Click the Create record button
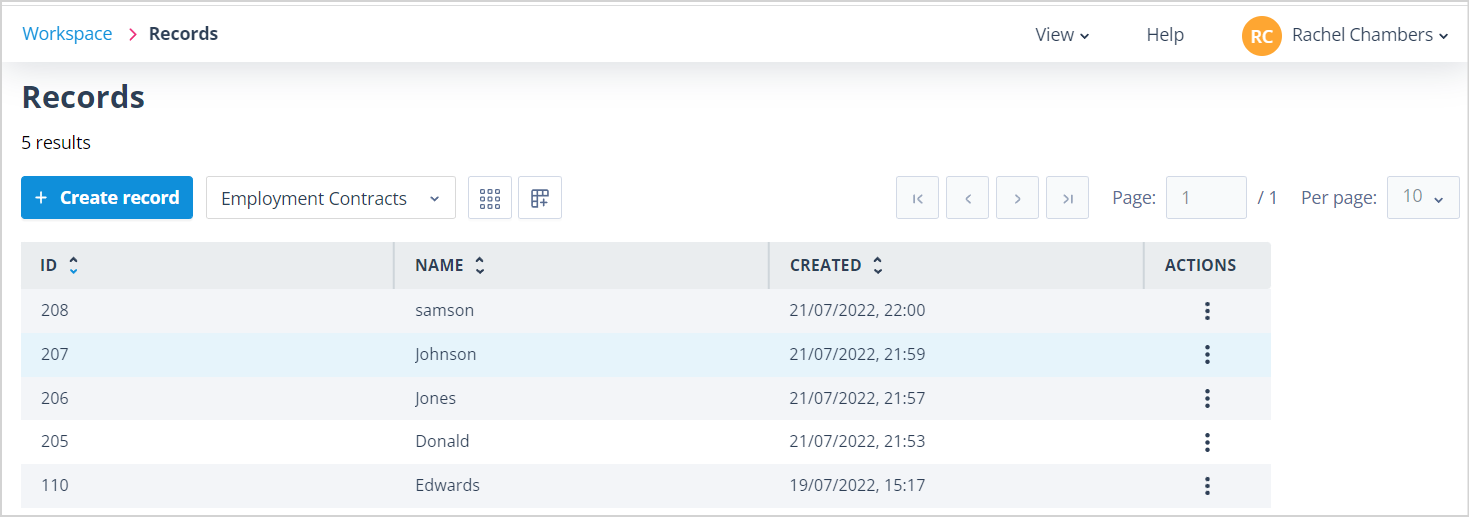The width and height of the screenshot is (1469, 517). pos(107,198)
